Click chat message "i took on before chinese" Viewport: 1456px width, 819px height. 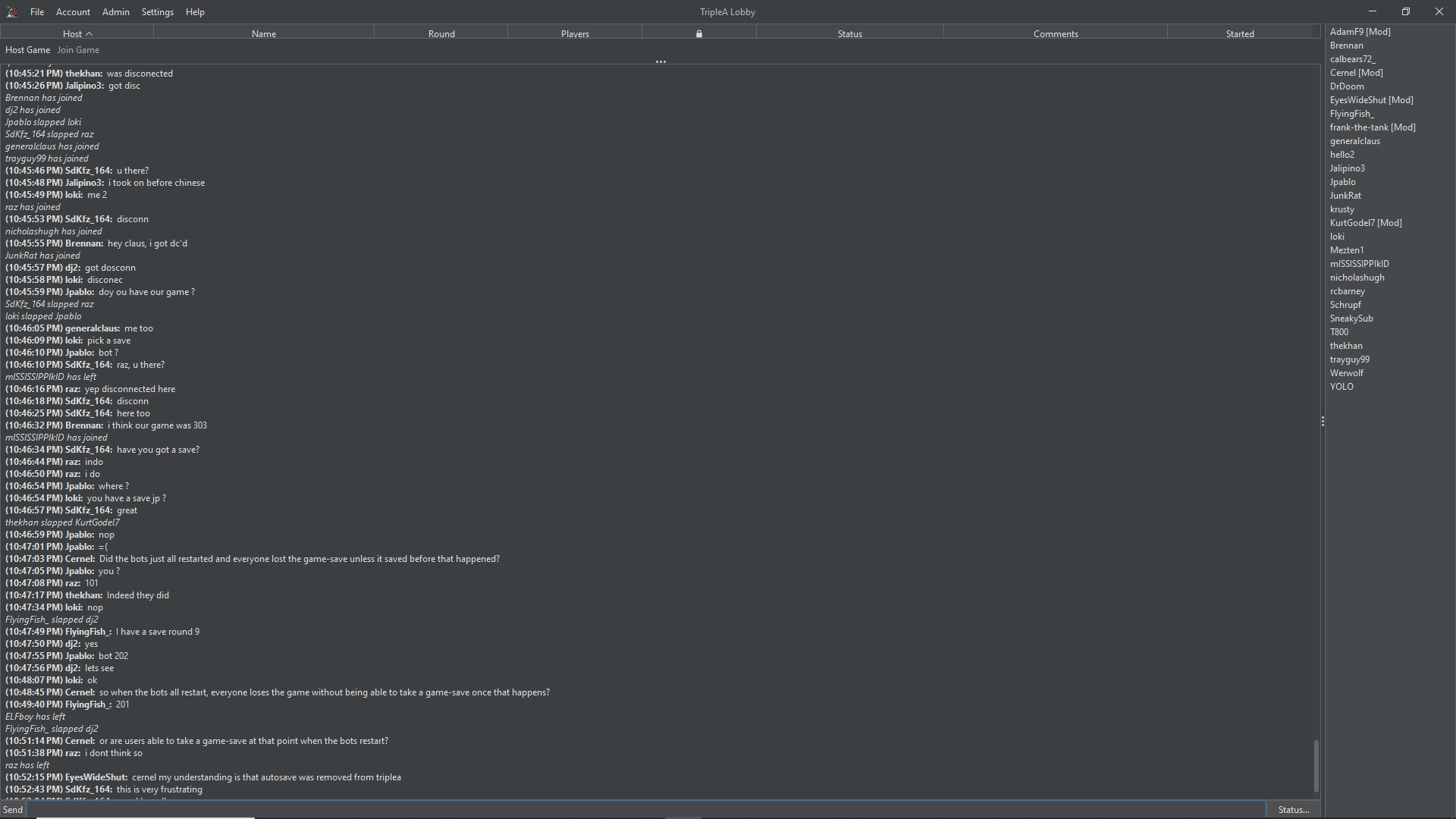pos(156,183)
